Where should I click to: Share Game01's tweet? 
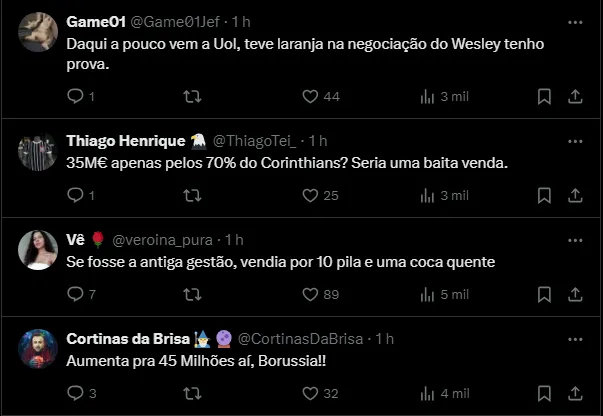(x=575, y=96)
